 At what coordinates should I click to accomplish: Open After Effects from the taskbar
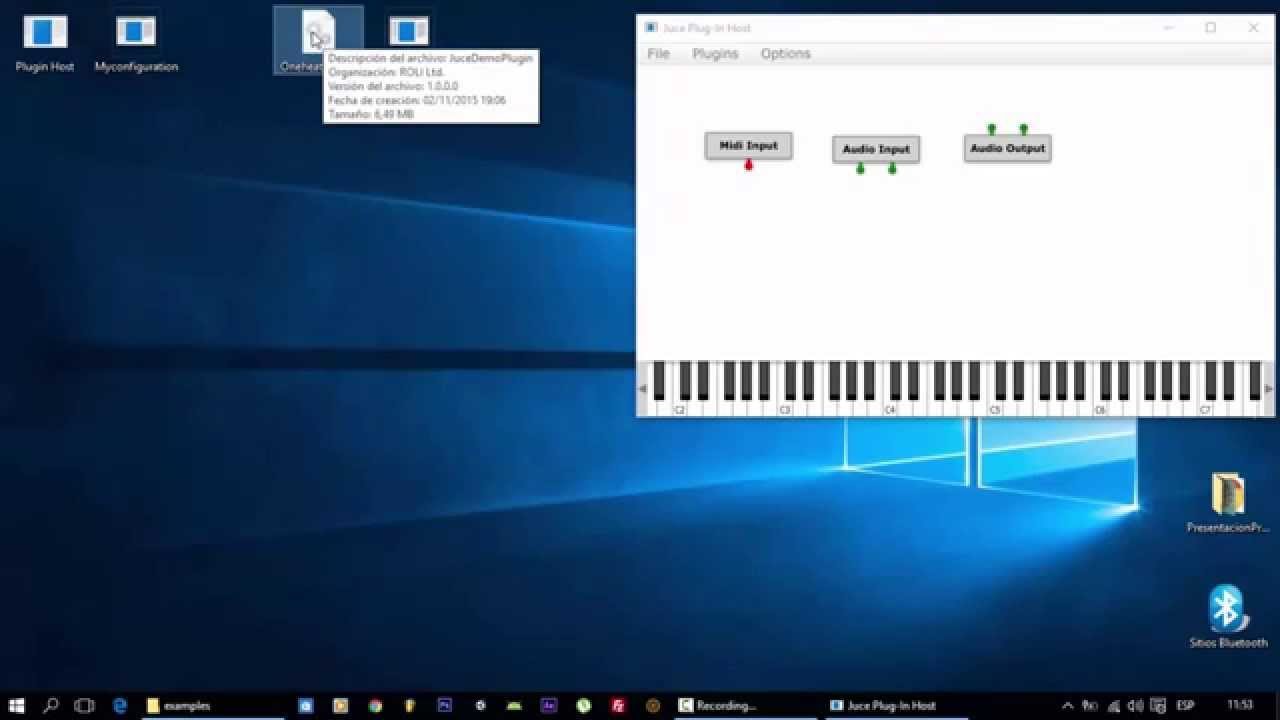point(549,705)
